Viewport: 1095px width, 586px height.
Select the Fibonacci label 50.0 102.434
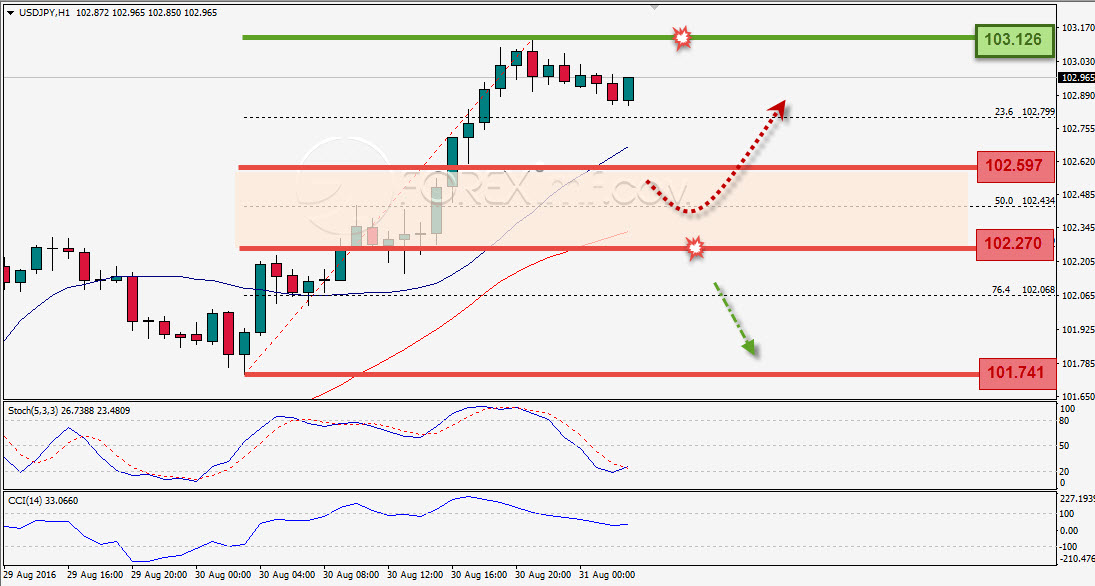[1024, 200]
